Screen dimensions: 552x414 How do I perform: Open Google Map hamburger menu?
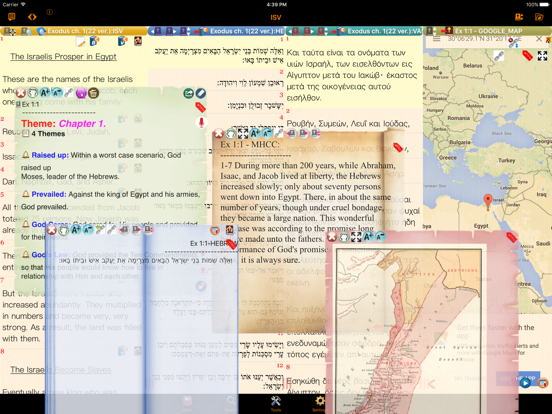point(437,39)
